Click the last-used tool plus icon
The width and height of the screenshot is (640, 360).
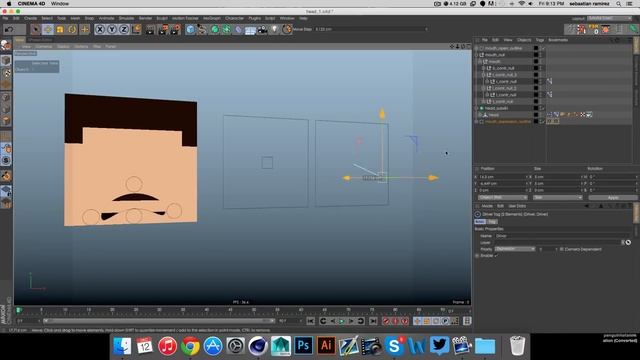(x=84, y=29)
